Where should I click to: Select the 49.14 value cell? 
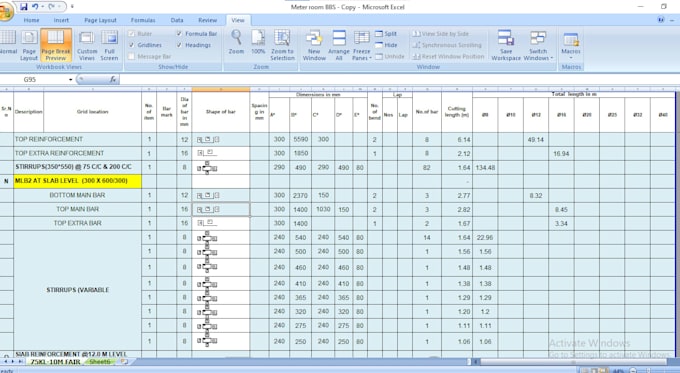(x=536, y=140)
